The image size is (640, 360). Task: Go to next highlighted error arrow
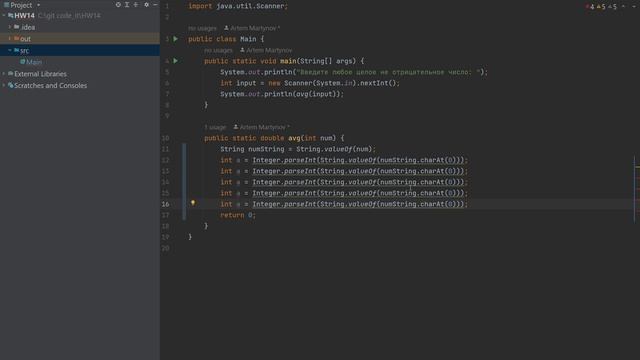pos(634,7)
